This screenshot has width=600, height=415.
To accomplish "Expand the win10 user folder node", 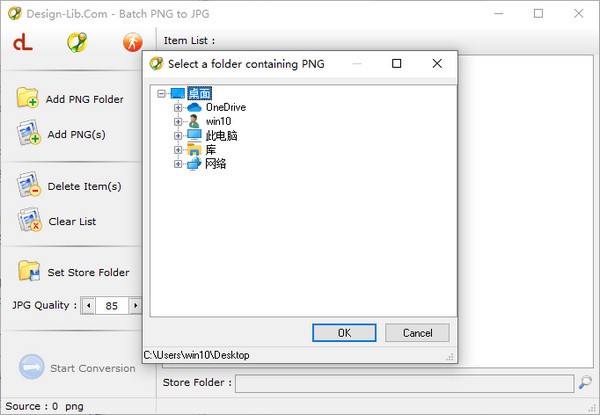I will [178, 122].
